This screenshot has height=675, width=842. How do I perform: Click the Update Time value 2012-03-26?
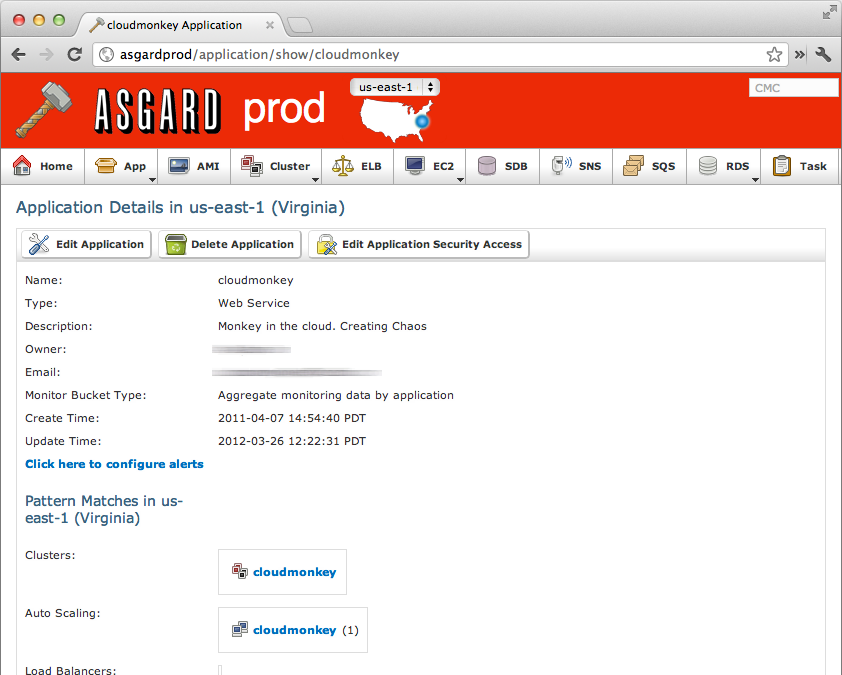(x=292, y=441)
